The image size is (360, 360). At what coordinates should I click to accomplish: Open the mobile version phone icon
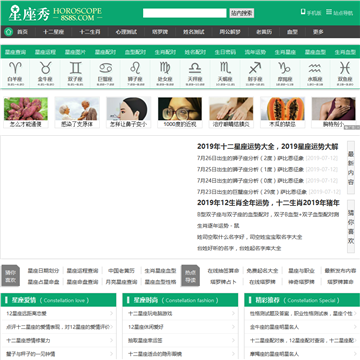303,12
